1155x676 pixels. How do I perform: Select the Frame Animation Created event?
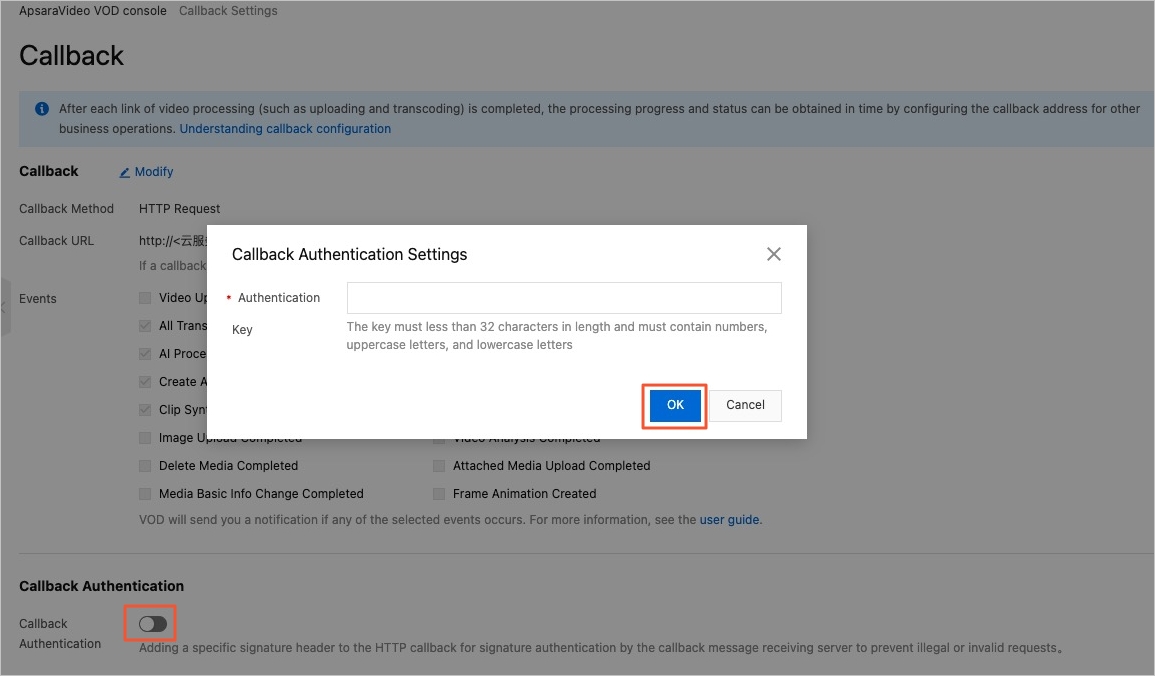438,493
